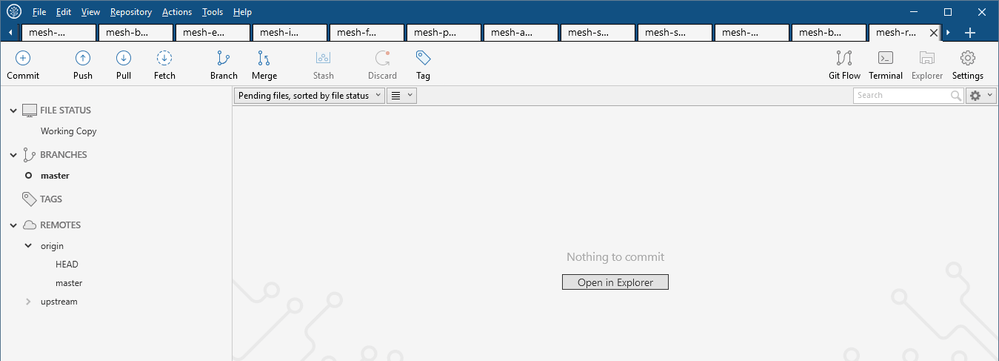Screen dimensions: 999x361
Task: Create a new branch with Branch icon
Action: pyautogui.click(x=224, y=59)
